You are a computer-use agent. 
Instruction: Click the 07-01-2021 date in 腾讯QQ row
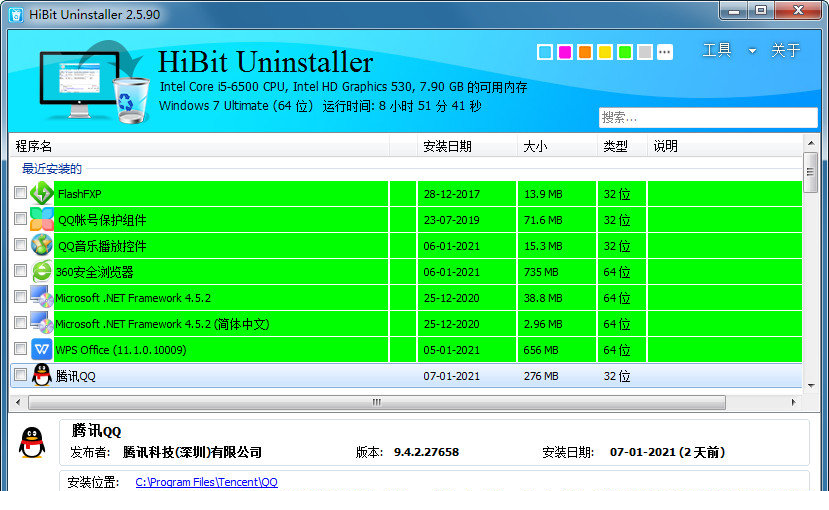click(452, 376)
